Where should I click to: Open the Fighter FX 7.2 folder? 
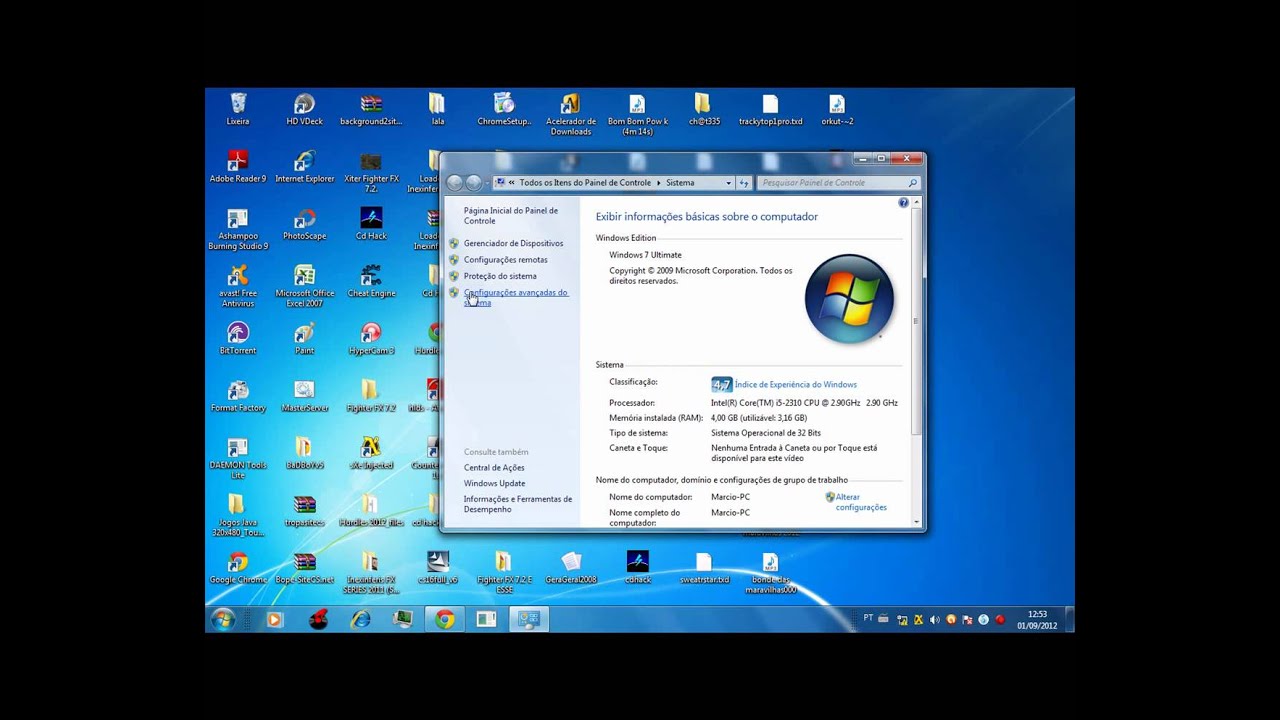[x=371, y=396]
